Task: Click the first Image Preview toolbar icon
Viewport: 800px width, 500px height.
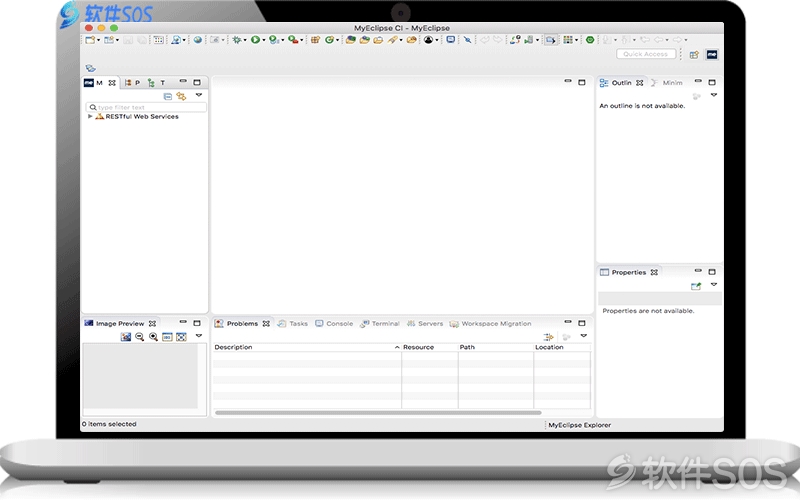Action: (126, 337)
